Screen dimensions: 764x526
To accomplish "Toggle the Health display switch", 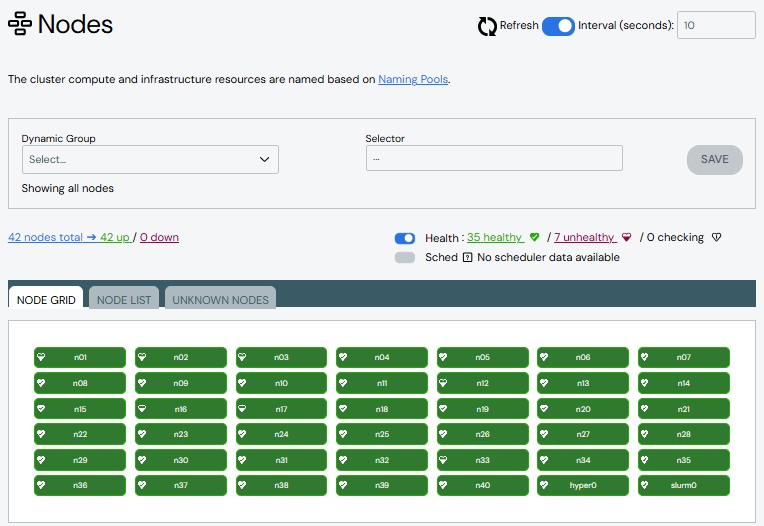I will point(405,238).
